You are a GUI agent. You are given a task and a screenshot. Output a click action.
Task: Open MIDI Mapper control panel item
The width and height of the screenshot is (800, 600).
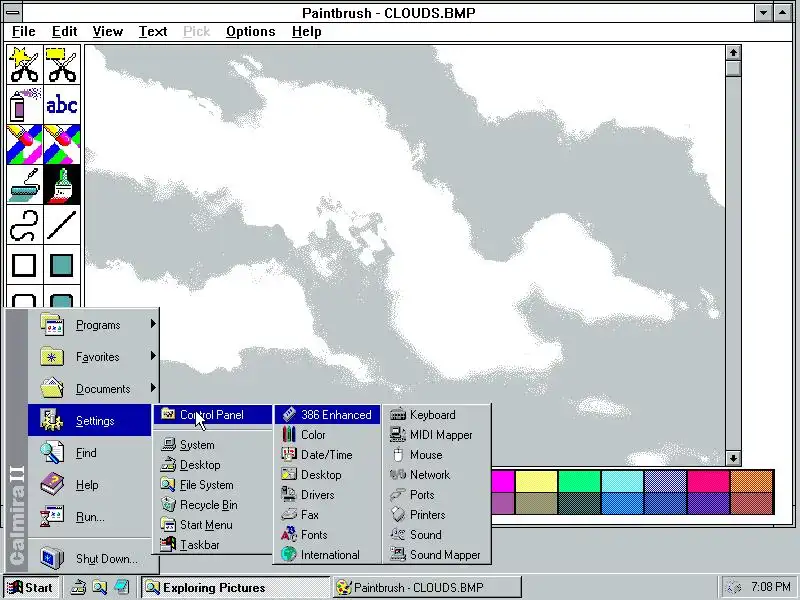[x=437, y=435]
